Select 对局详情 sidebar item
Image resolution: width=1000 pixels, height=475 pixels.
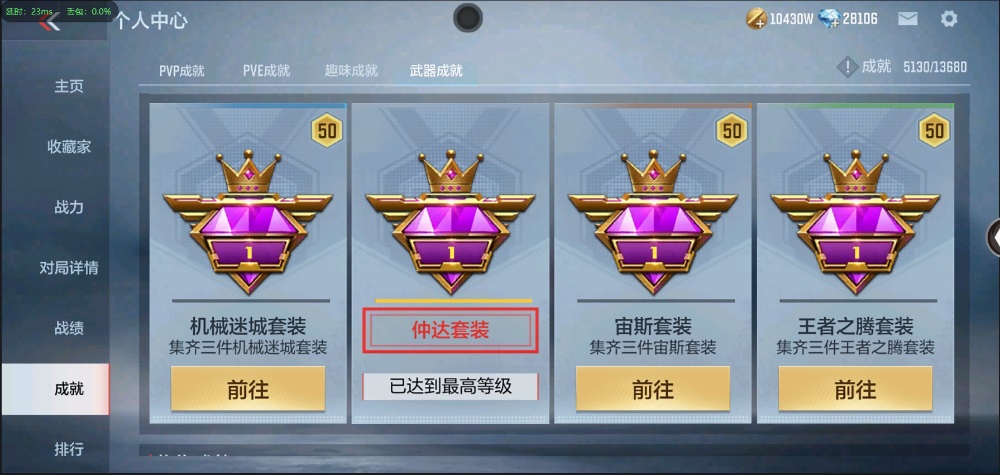click(x=69, y=268)
